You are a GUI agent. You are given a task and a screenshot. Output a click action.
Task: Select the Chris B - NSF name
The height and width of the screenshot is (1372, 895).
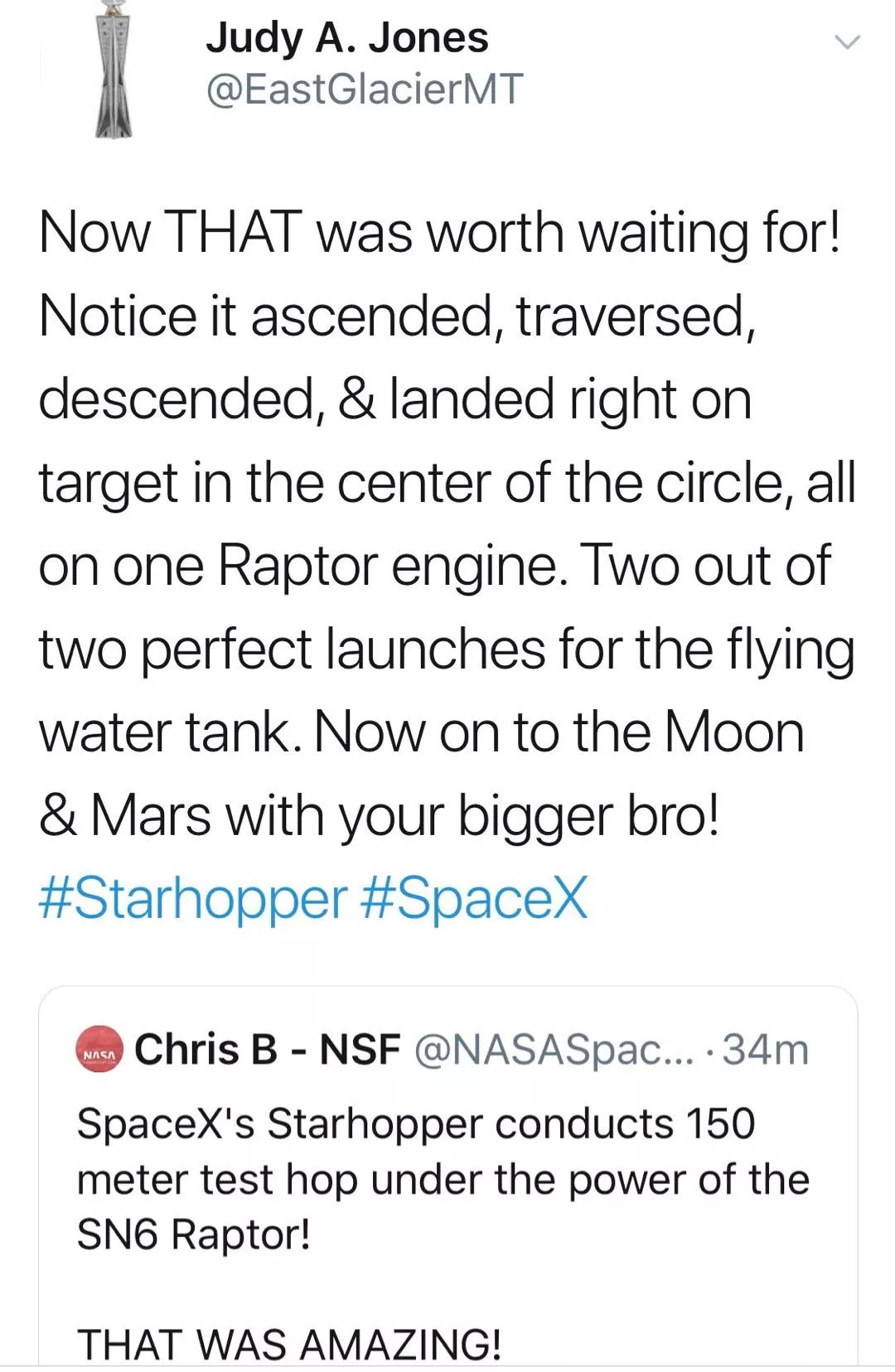[x=267, y=1050]
